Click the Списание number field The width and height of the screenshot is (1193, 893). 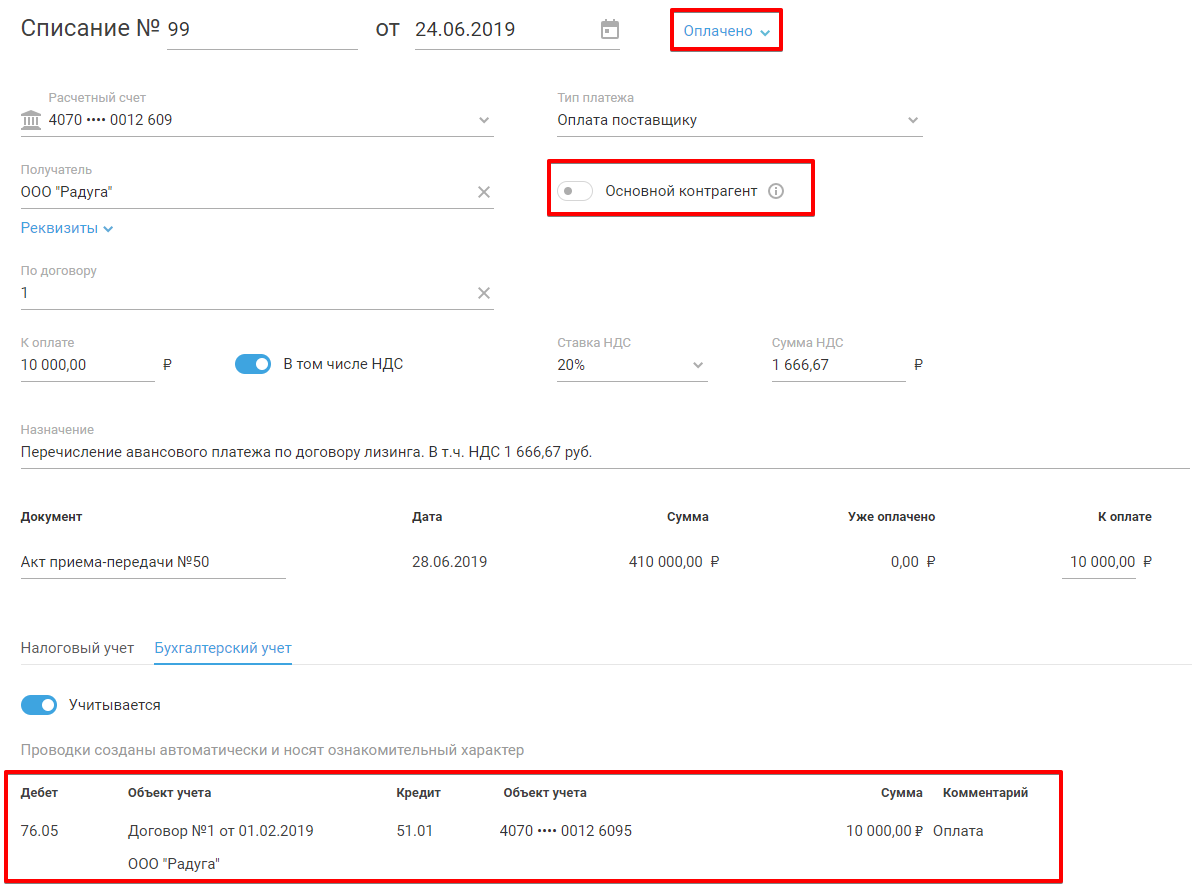[261, 30]
